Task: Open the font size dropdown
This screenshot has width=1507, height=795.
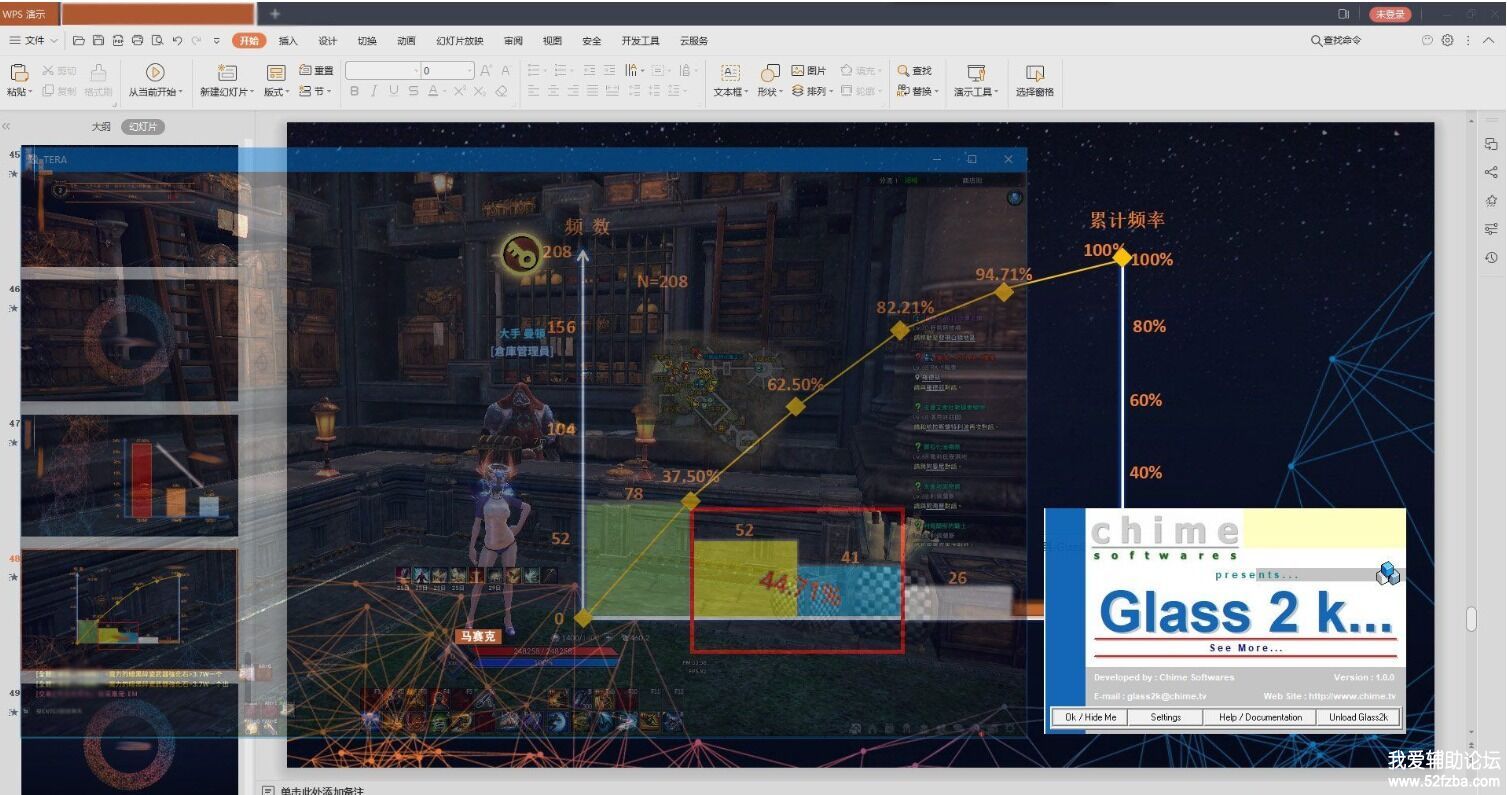Action: (x=468, y=71)
